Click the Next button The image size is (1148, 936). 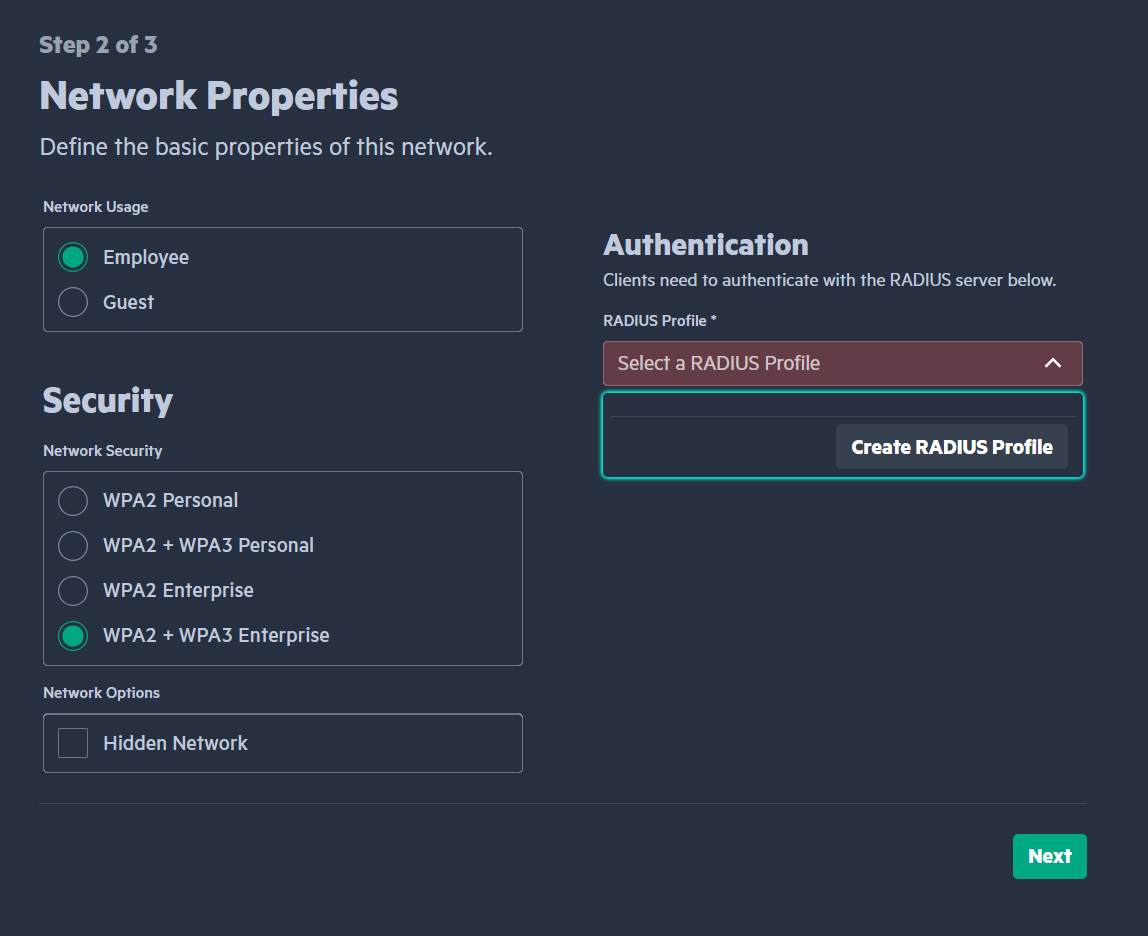[1049, 856]
